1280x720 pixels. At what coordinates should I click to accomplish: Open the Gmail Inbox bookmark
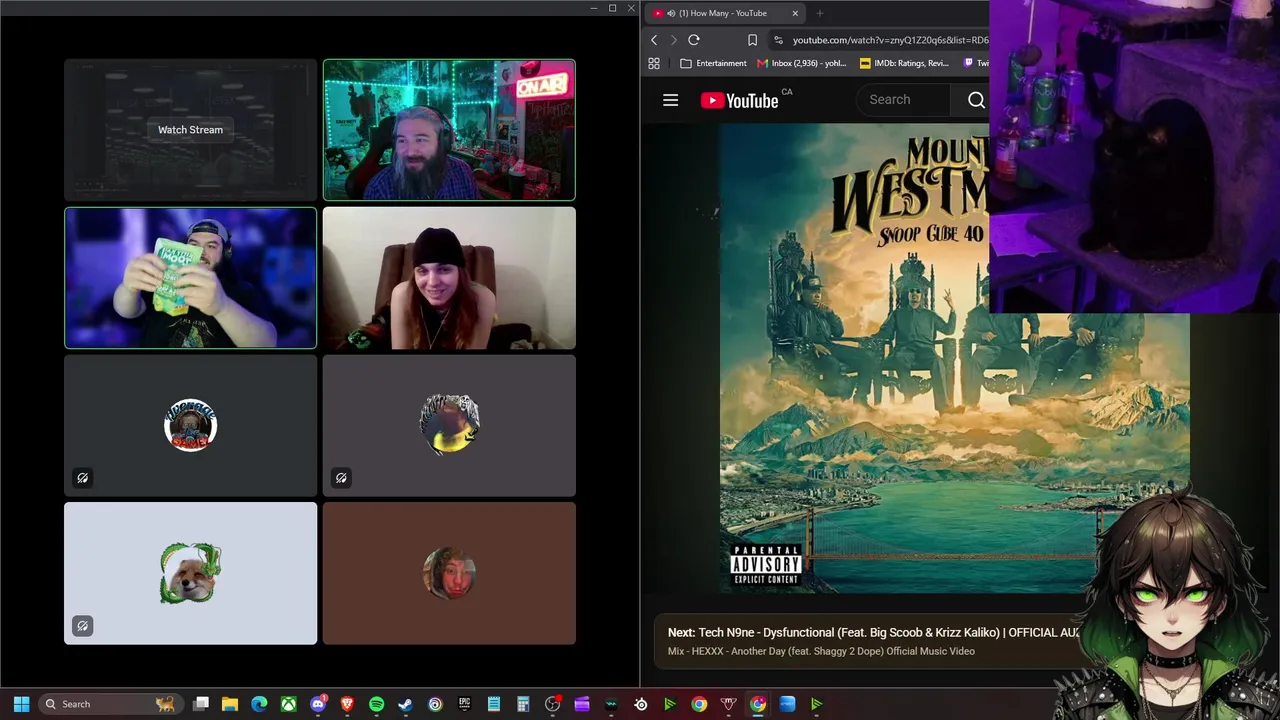click(x=802, y=63)
